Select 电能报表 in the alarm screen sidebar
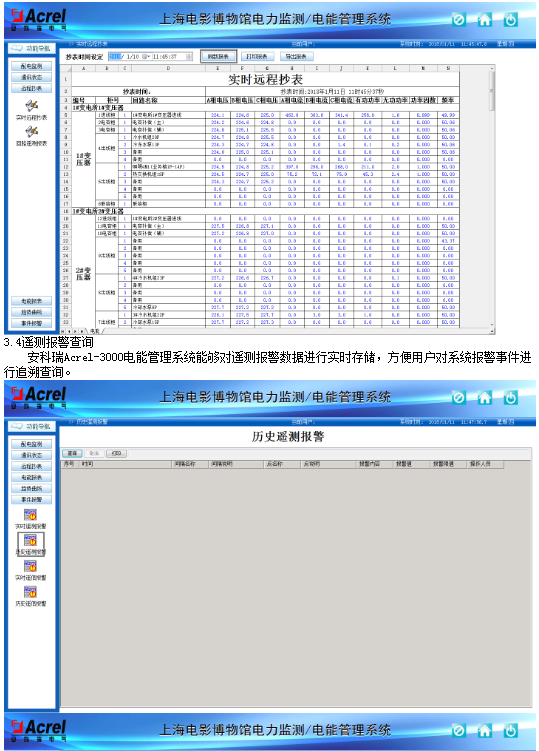The image size is (539, 751). point(32,478)
